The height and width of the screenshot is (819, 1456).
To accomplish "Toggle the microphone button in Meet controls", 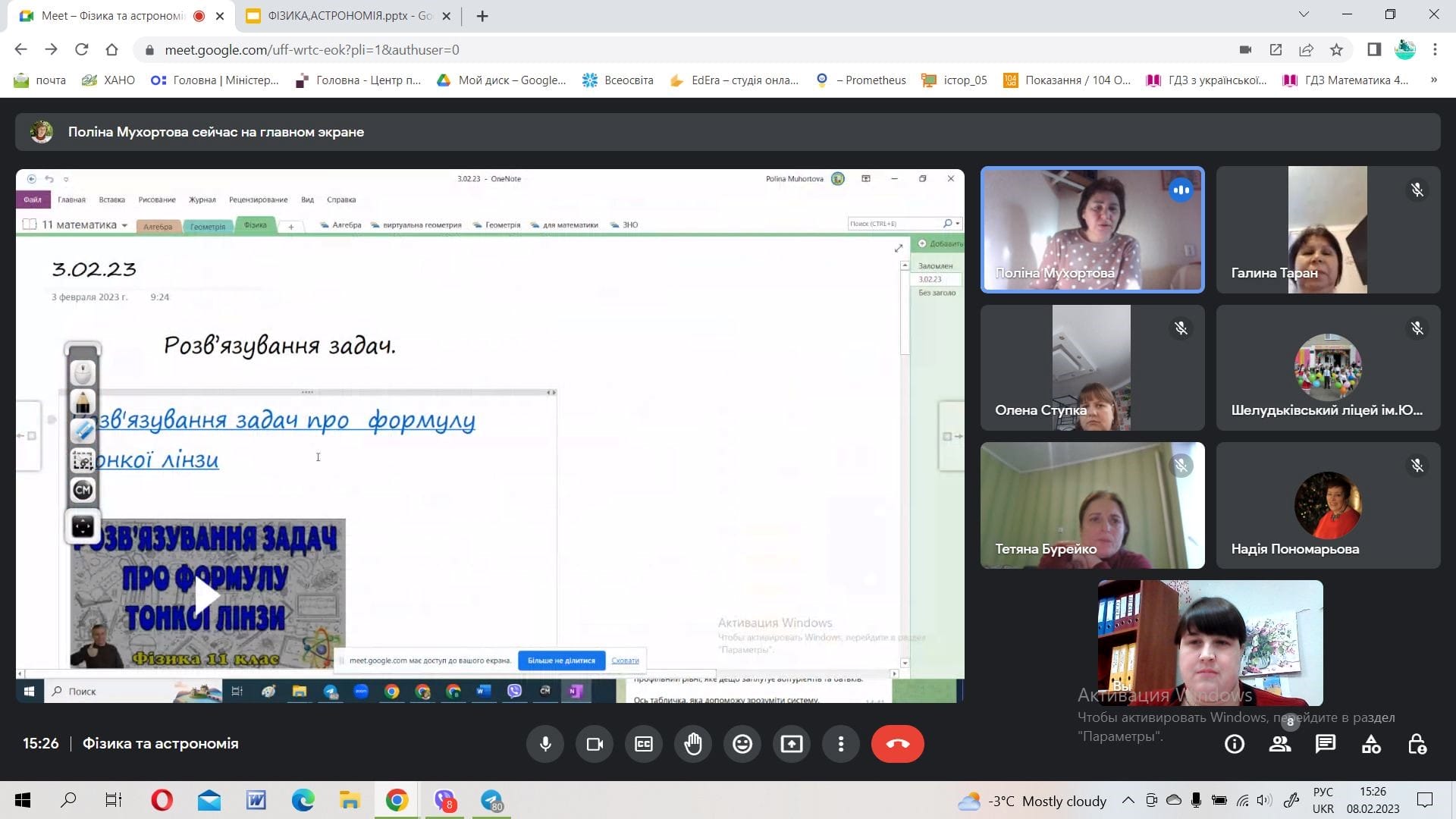I will (545, 744).
